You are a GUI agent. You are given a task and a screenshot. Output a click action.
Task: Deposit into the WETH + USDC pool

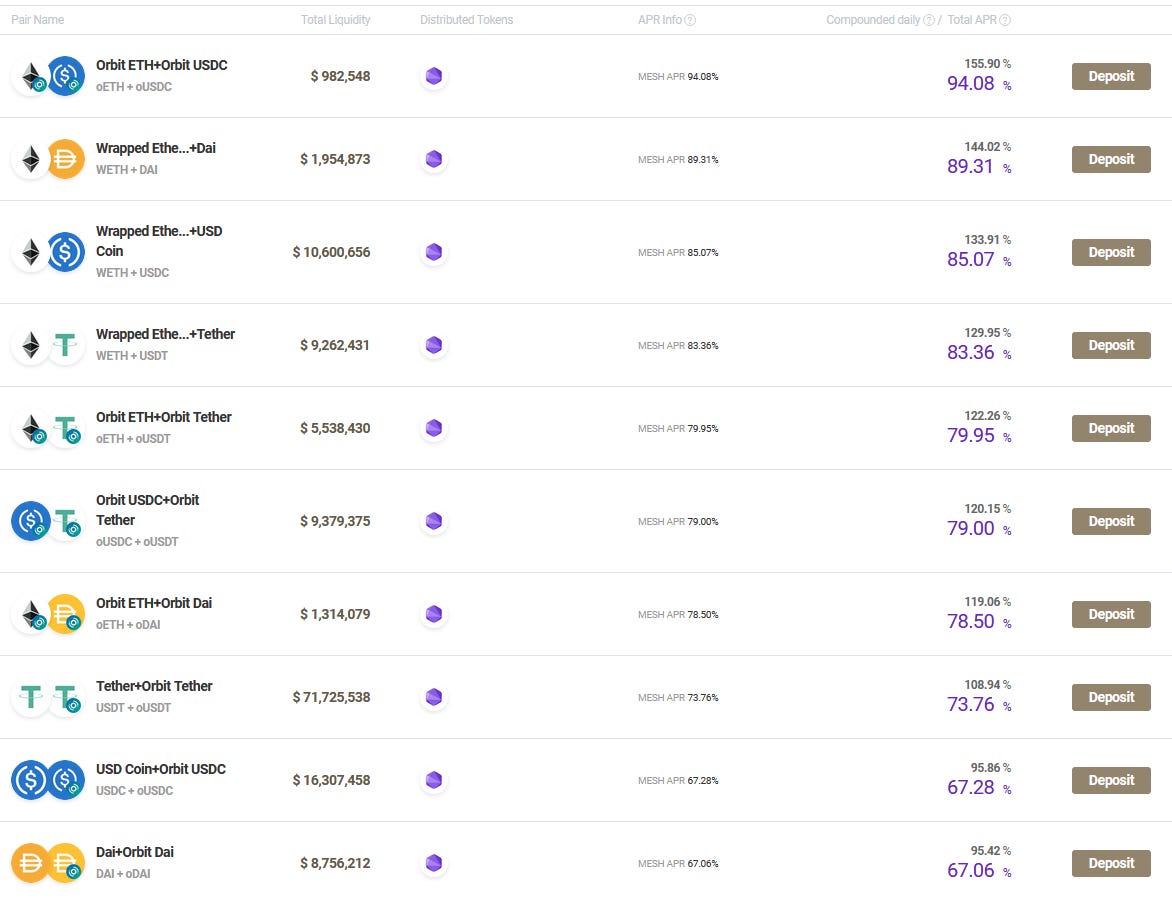(x=1111, y=252)
